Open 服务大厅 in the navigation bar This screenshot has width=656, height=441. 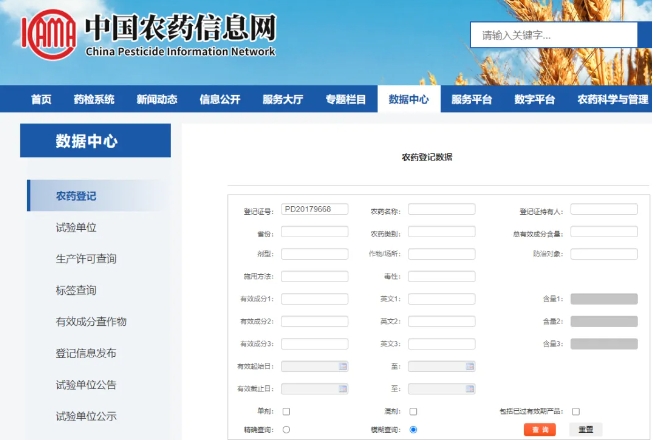coord(282,100)
